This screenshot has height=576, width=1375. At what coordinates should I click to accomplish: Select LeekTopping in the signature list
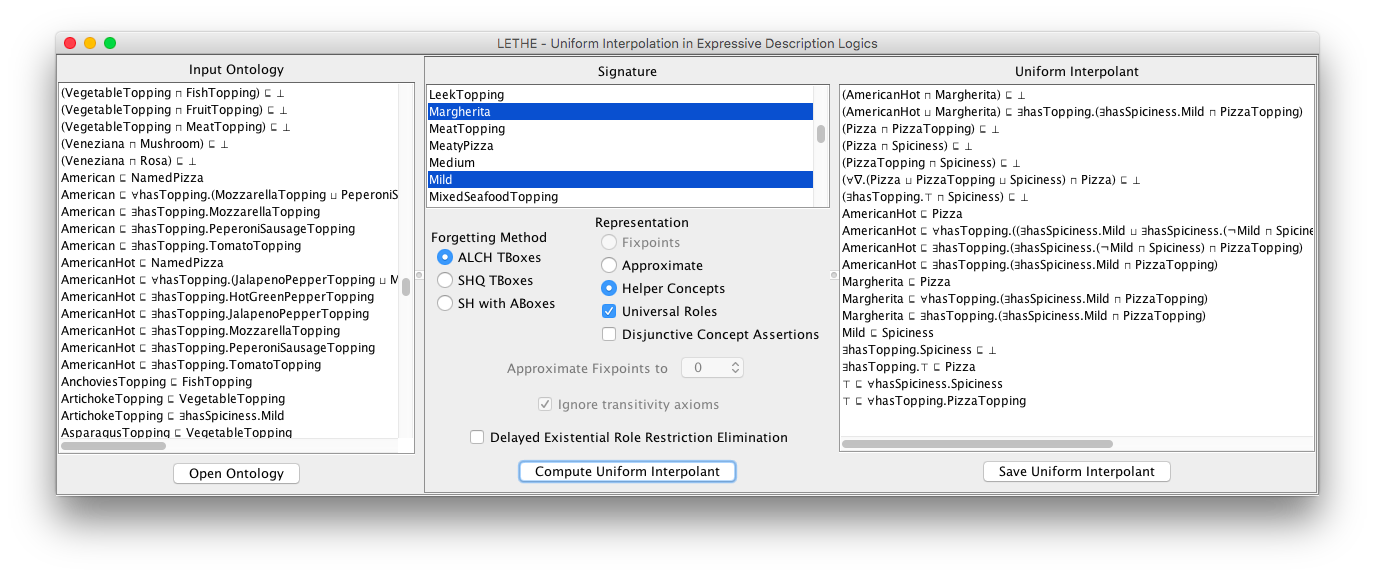[x=620, y=95]
